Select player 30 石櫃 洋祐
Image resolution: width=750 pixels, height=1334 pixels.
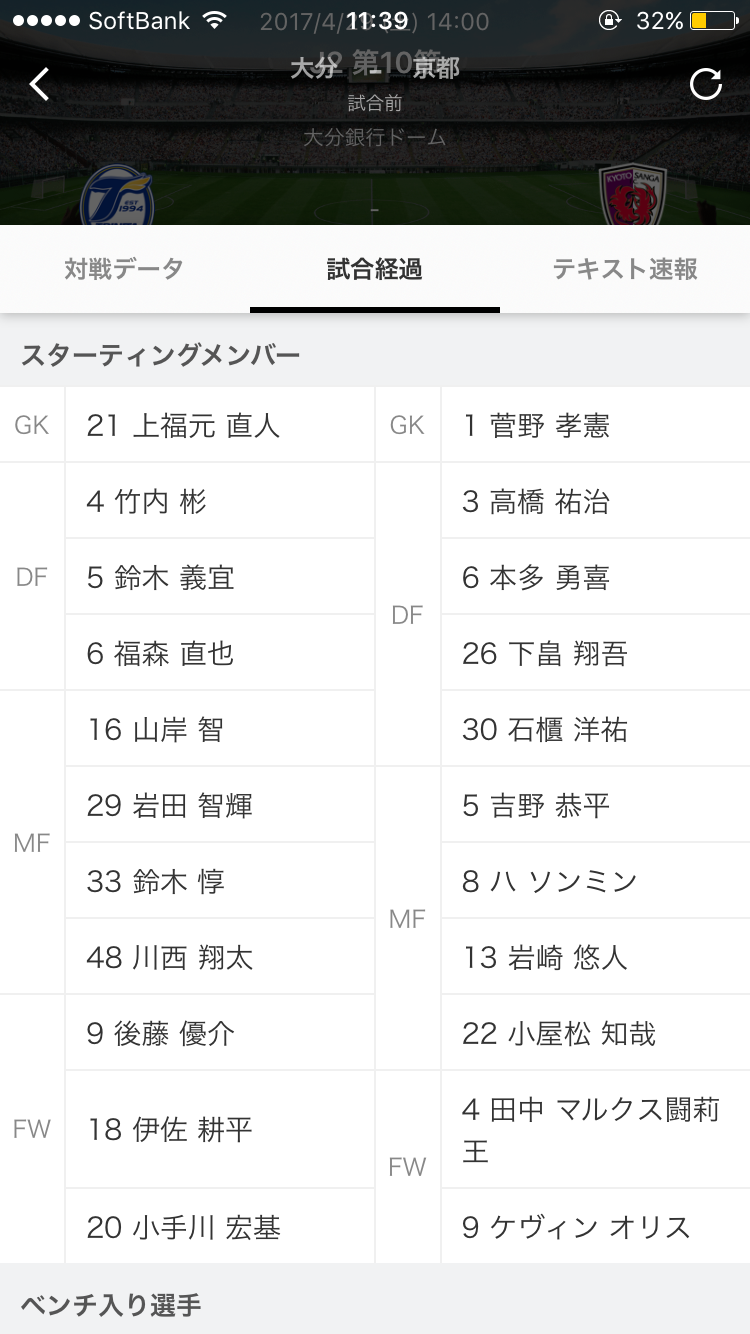tap(594, 729)
